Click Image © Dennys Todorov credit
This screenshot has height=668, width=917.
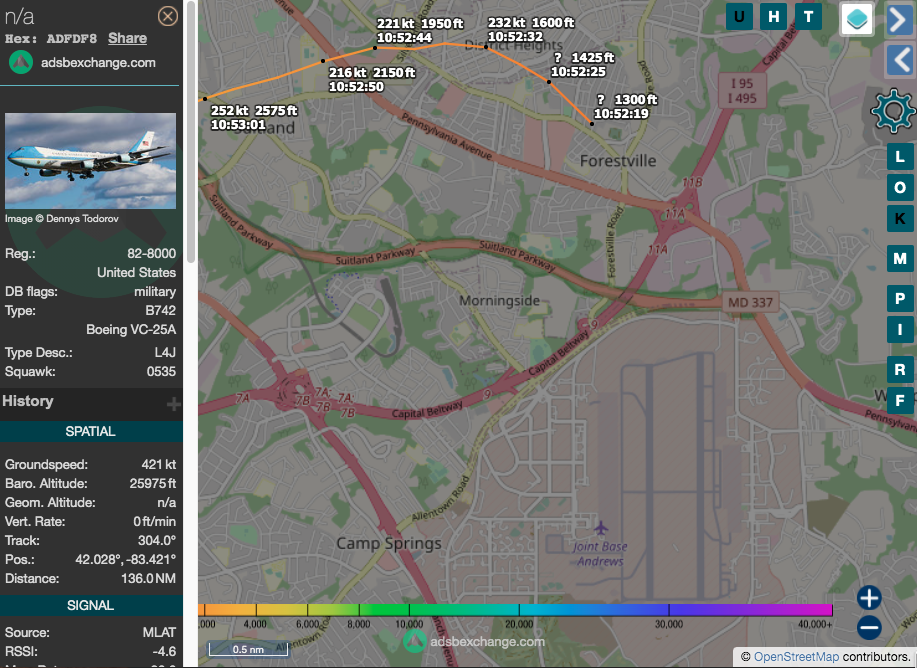point(62,219)
